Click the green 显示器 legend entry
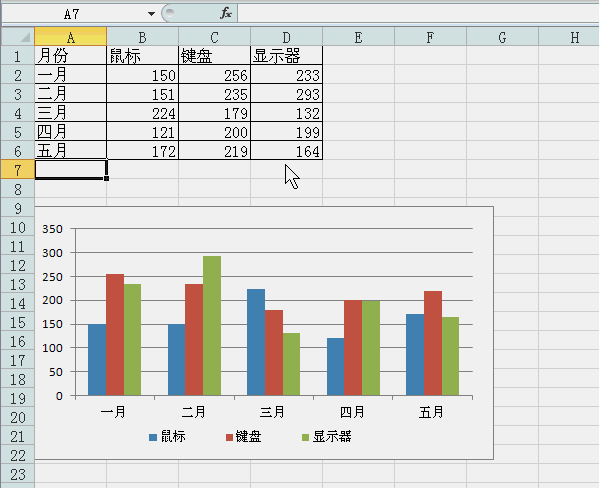 click(x=327, y=436)
